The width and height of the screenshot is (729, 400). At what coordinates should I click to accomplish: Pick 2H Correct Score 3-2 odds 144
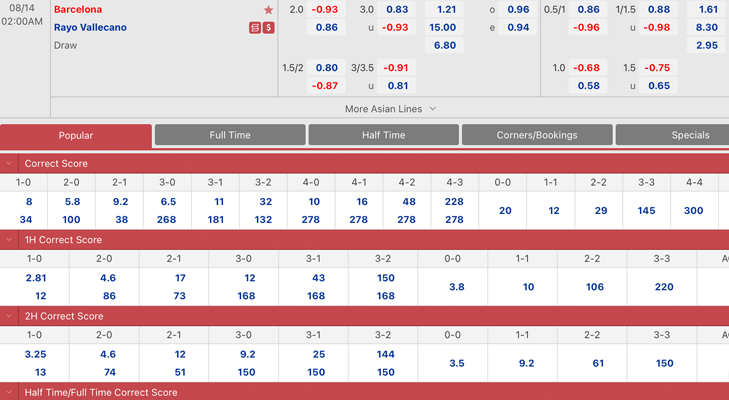pyautogui.click(x=385, y=354)
